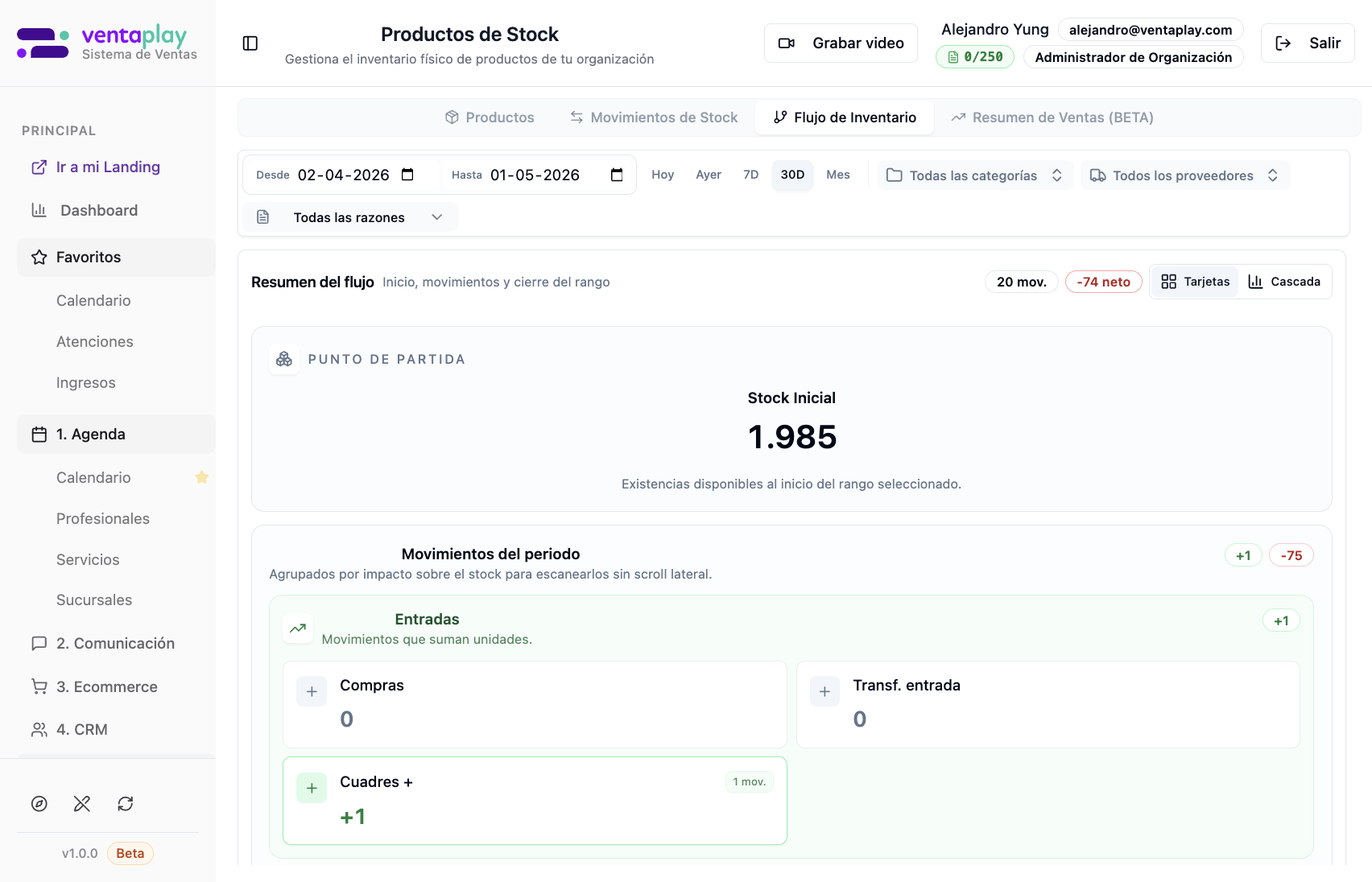This screenshot has height=882, width=1372.
Task: Open the Transf. entrada movement card
Action: (x=1048, y=705)
